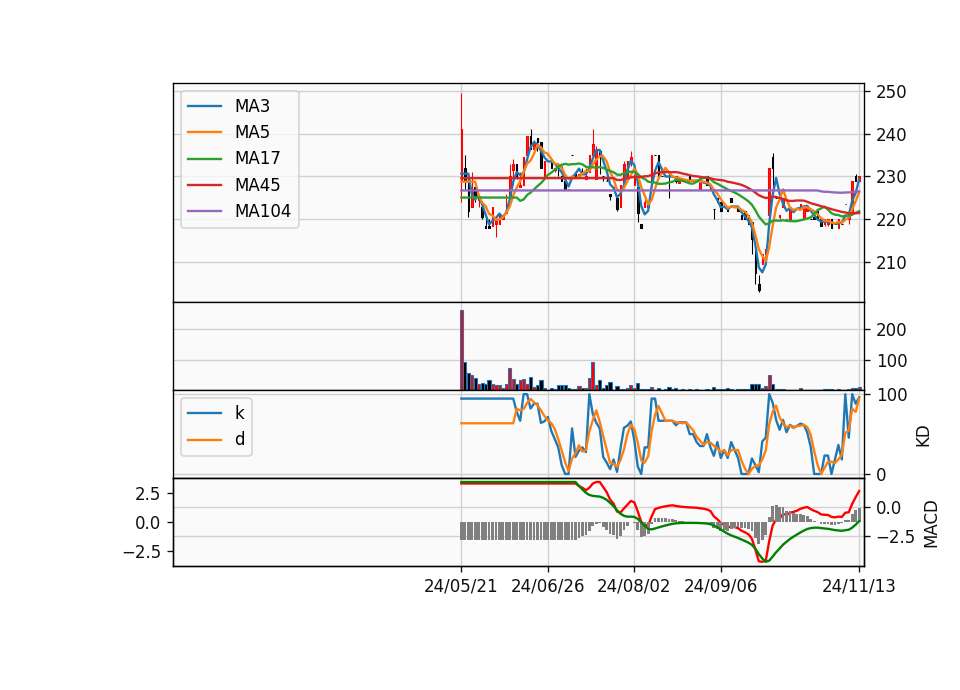This screenshot has width=960, height=690.
Task: Click the 24/06/26 date label
Action: coord(547,587)
